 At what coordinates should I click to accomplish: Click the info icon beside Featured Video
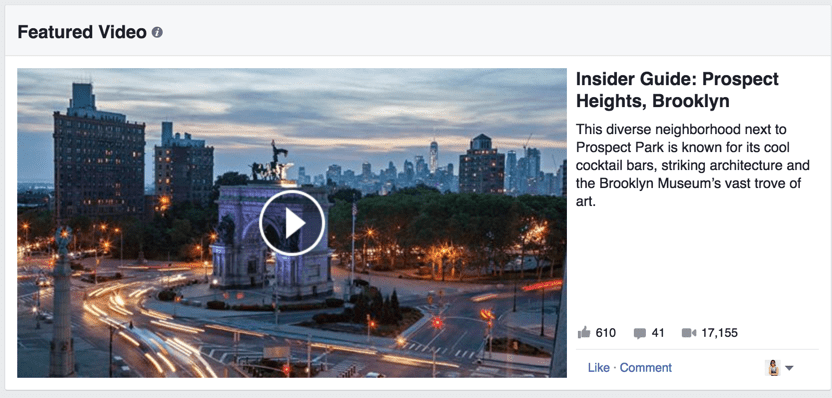pyautogui.click(x=157, y=32)
